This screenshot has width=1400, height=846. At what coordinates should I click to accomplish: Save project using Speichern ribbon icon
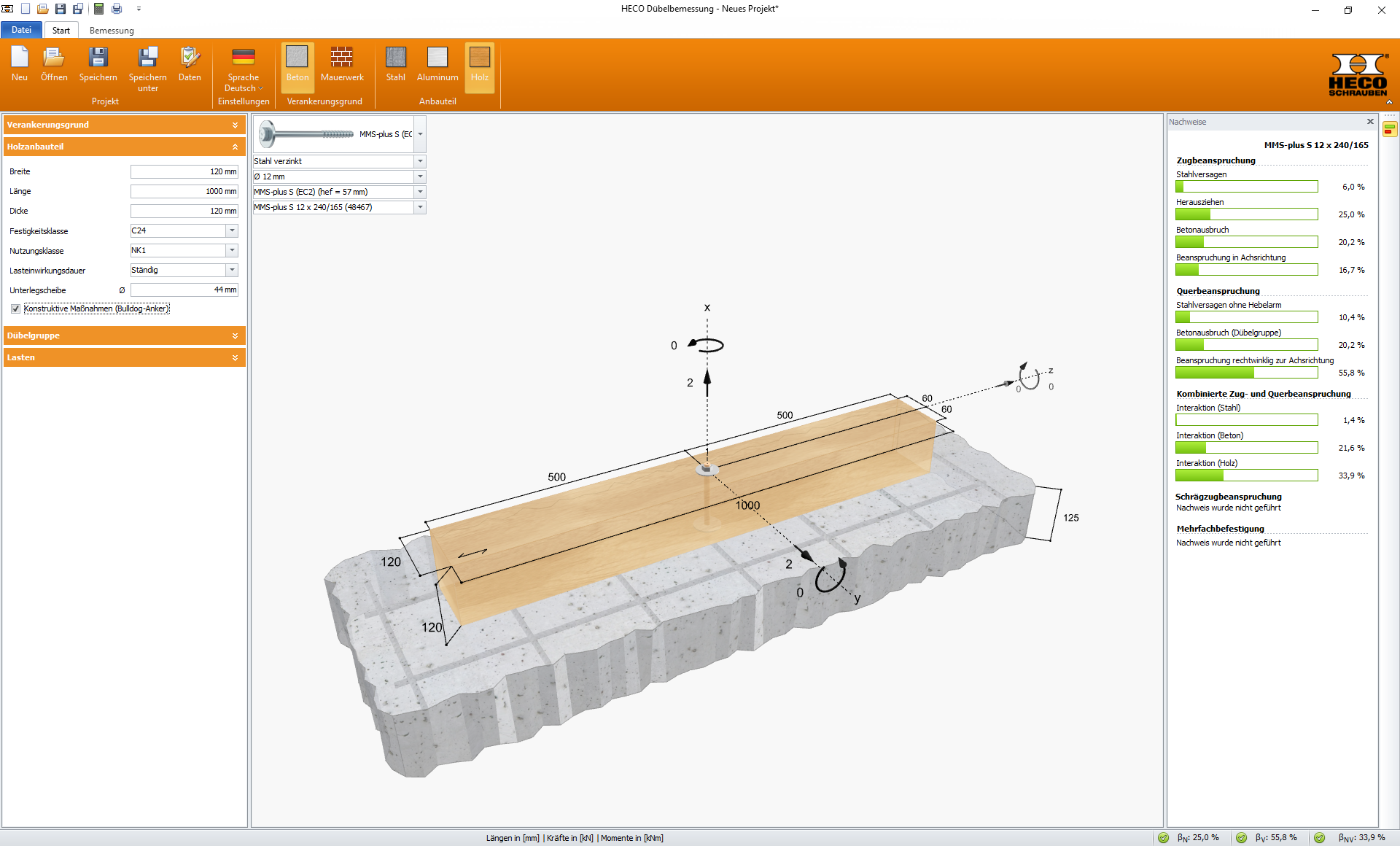point(98,64)
